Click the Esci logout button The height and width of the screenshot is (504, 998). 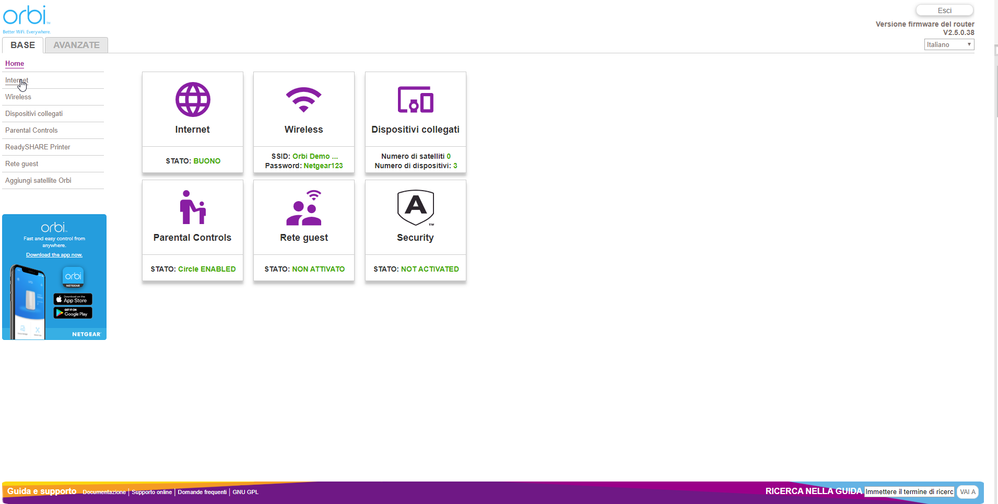coord(944,10)
